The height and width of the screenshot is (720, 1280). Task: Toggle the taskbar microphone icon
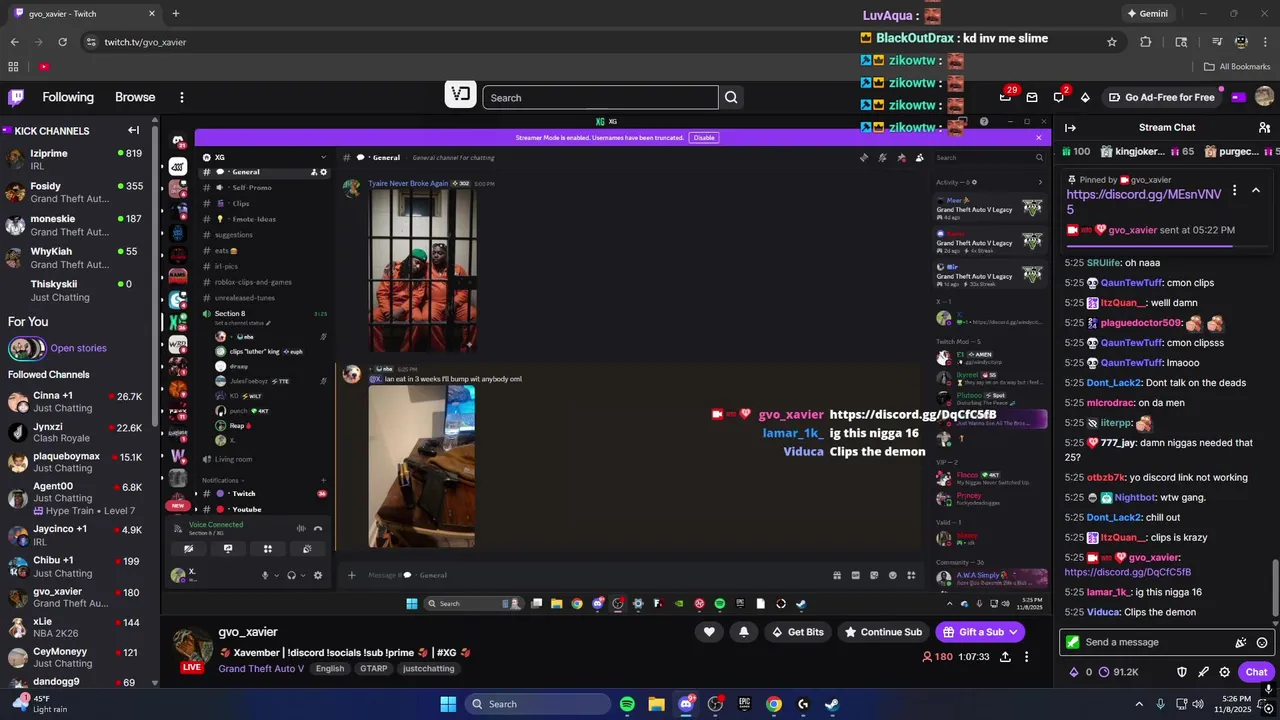[1160, 704]
